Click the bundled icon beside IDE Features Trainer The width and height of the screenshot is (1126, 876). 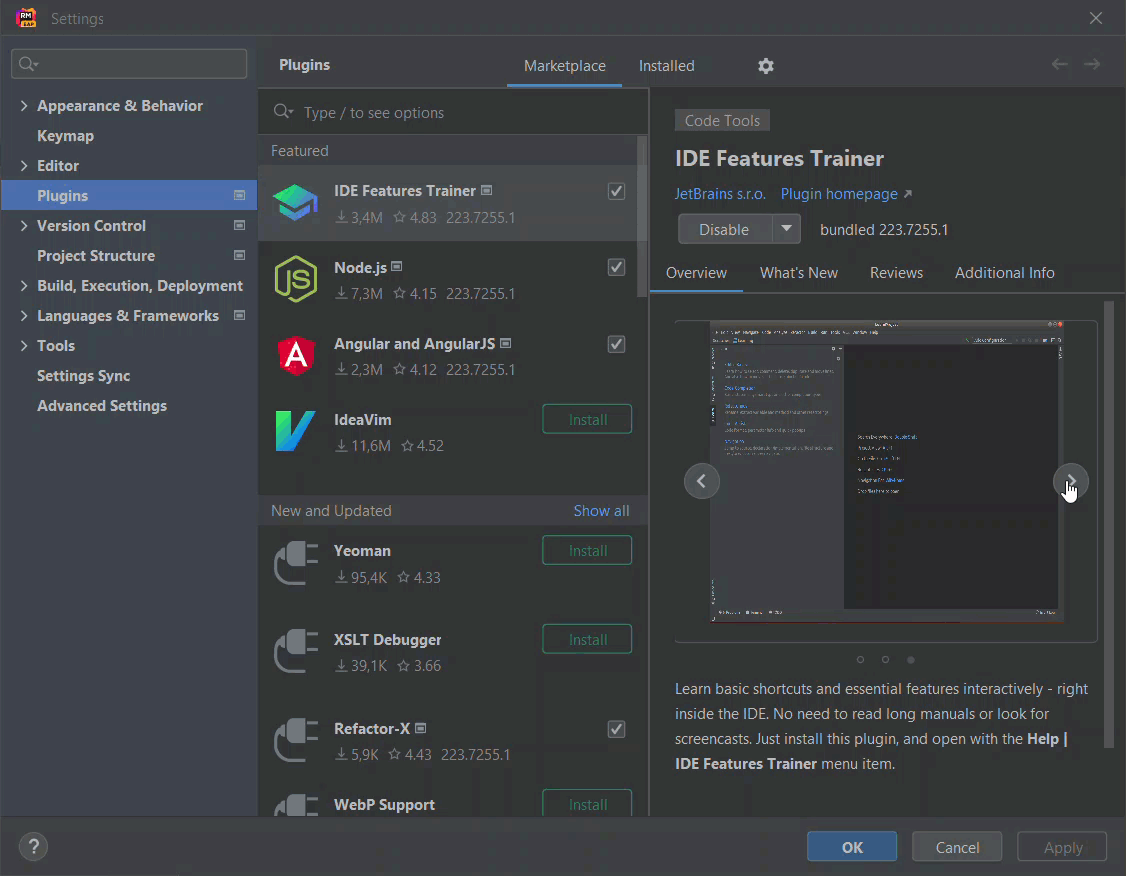pyautogui.click(x=487, y=190)
